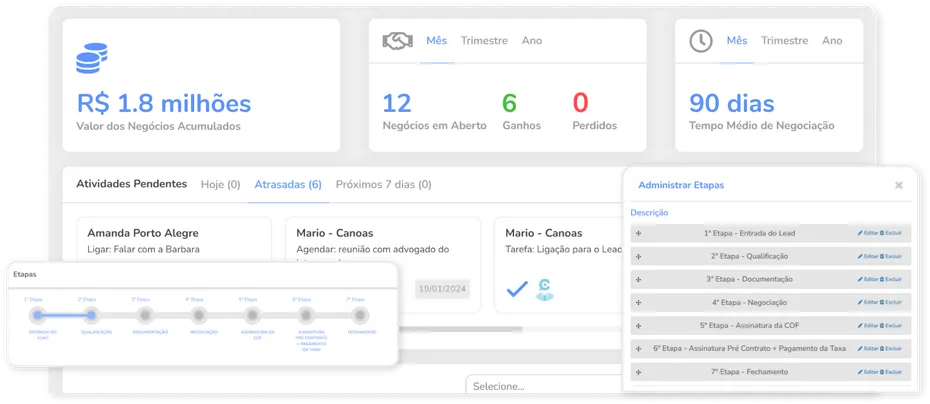Select Mês tab in negotiation time card
The height and width of the screenshot is (404, 930).
(737, 41)
